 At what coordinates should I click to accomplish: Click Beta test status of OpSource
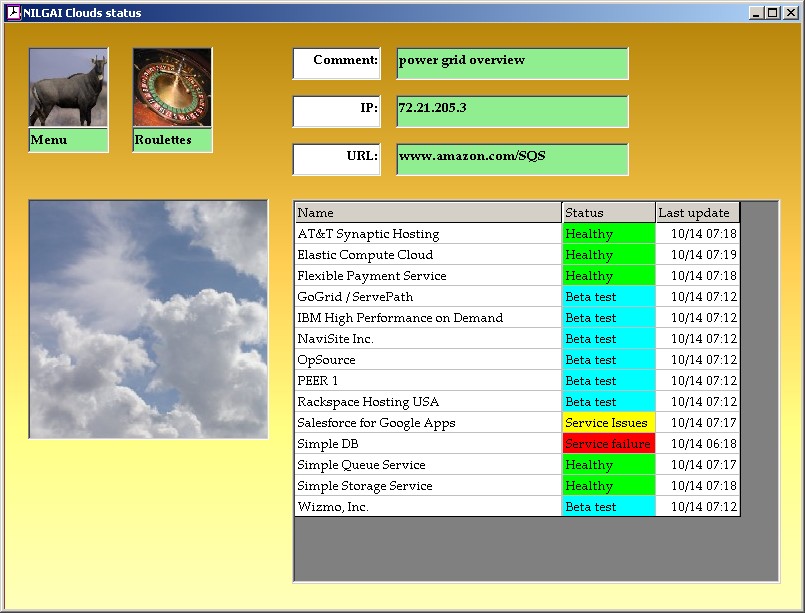tap(609, 360)
